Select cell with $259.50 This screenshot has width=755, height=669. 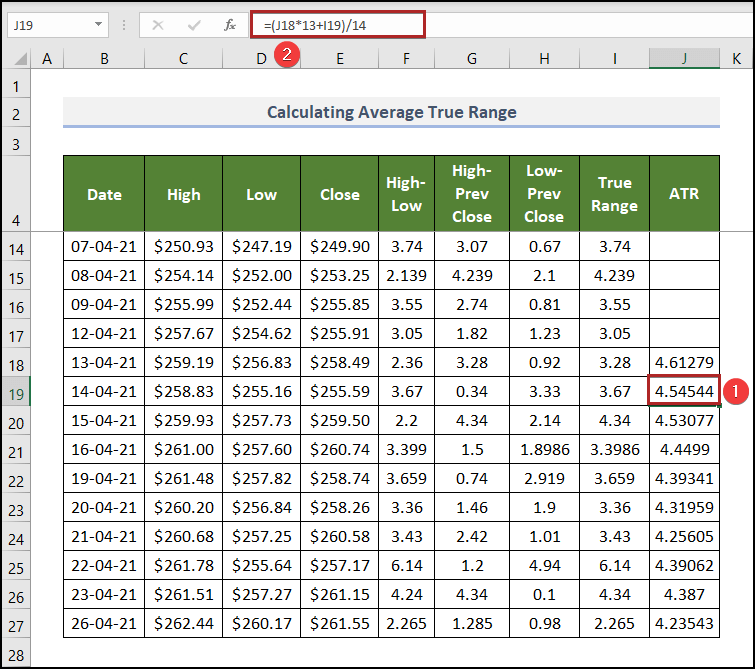click(340, 420)
